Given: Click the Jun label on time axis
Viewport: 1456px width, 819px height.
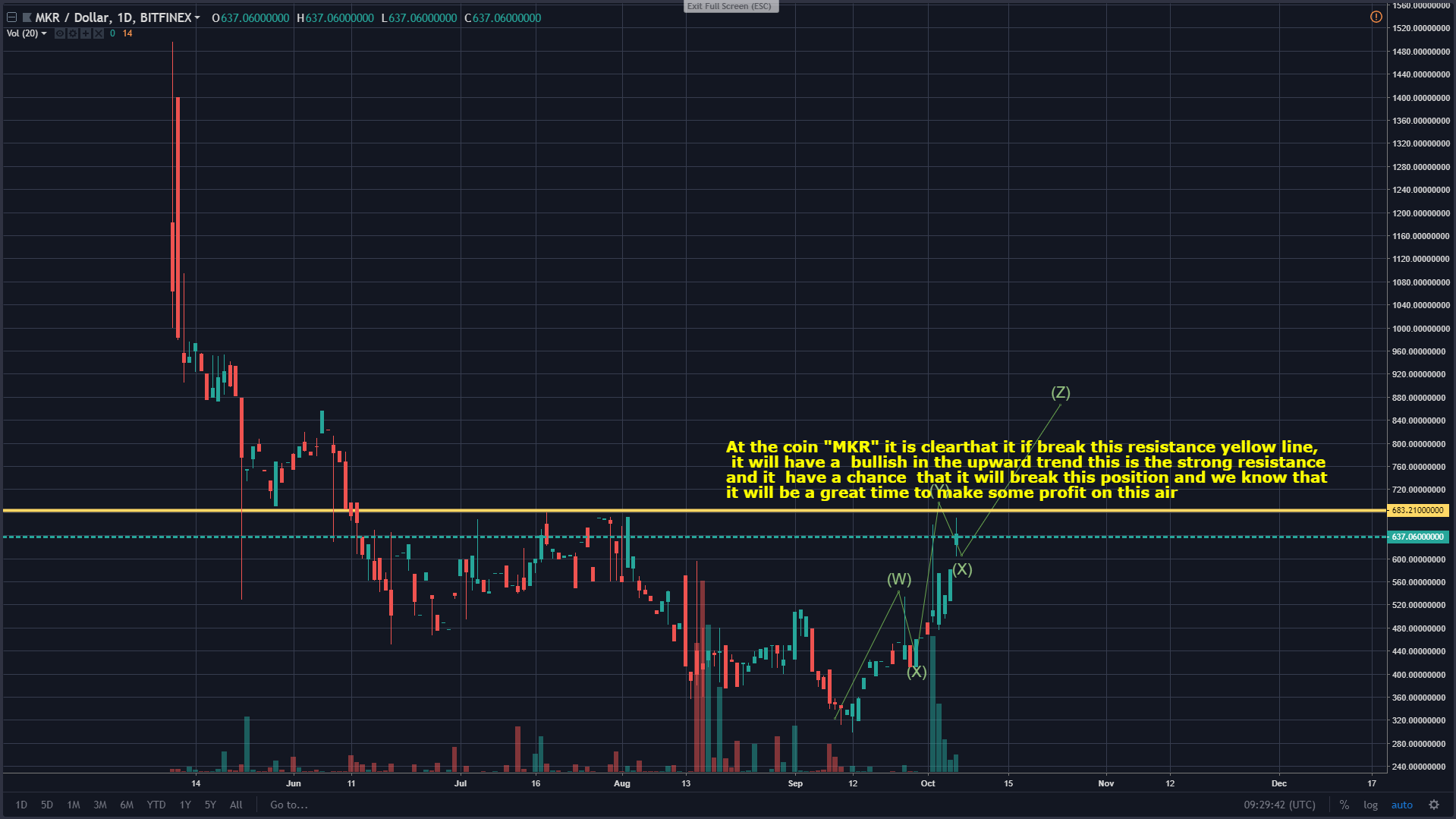Looking at the screenshot, I should click(x=294, y=783).
